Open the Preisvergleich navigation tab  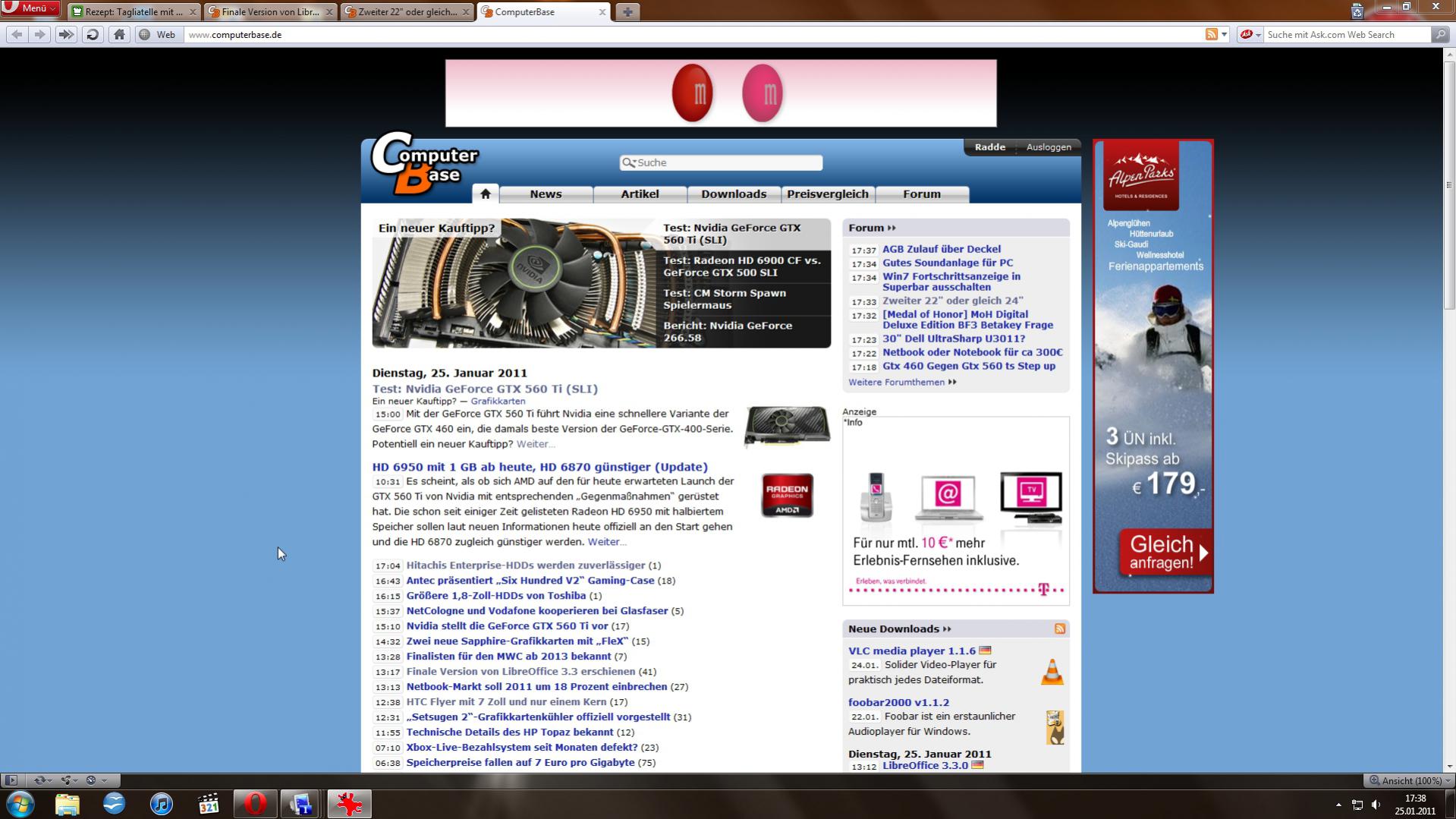tap(828, 194)
